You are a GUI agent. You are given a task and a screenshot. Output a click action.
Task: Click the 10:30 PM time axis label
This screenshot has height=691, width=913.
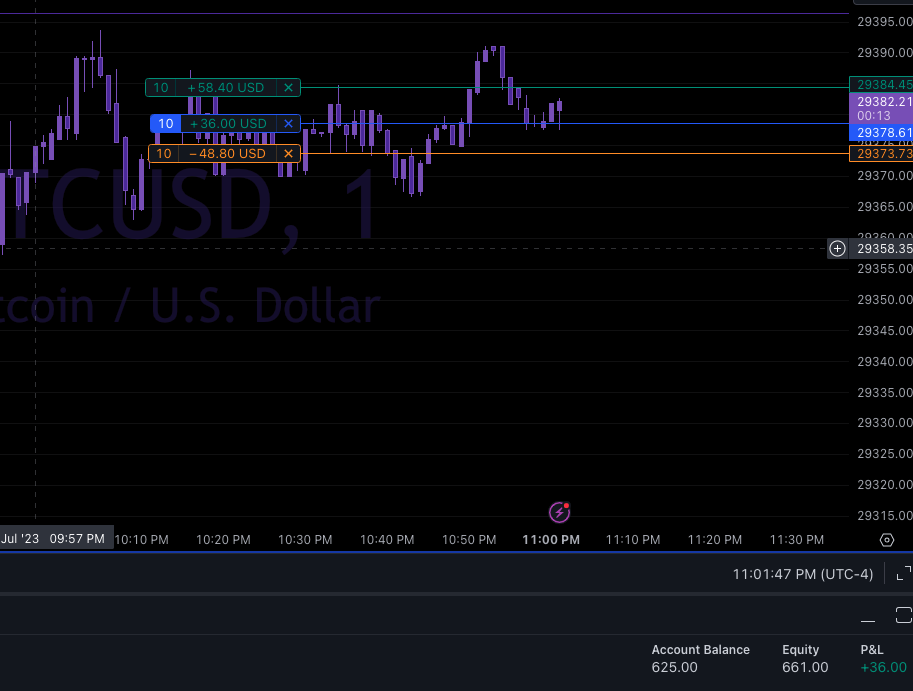[305, 540]
